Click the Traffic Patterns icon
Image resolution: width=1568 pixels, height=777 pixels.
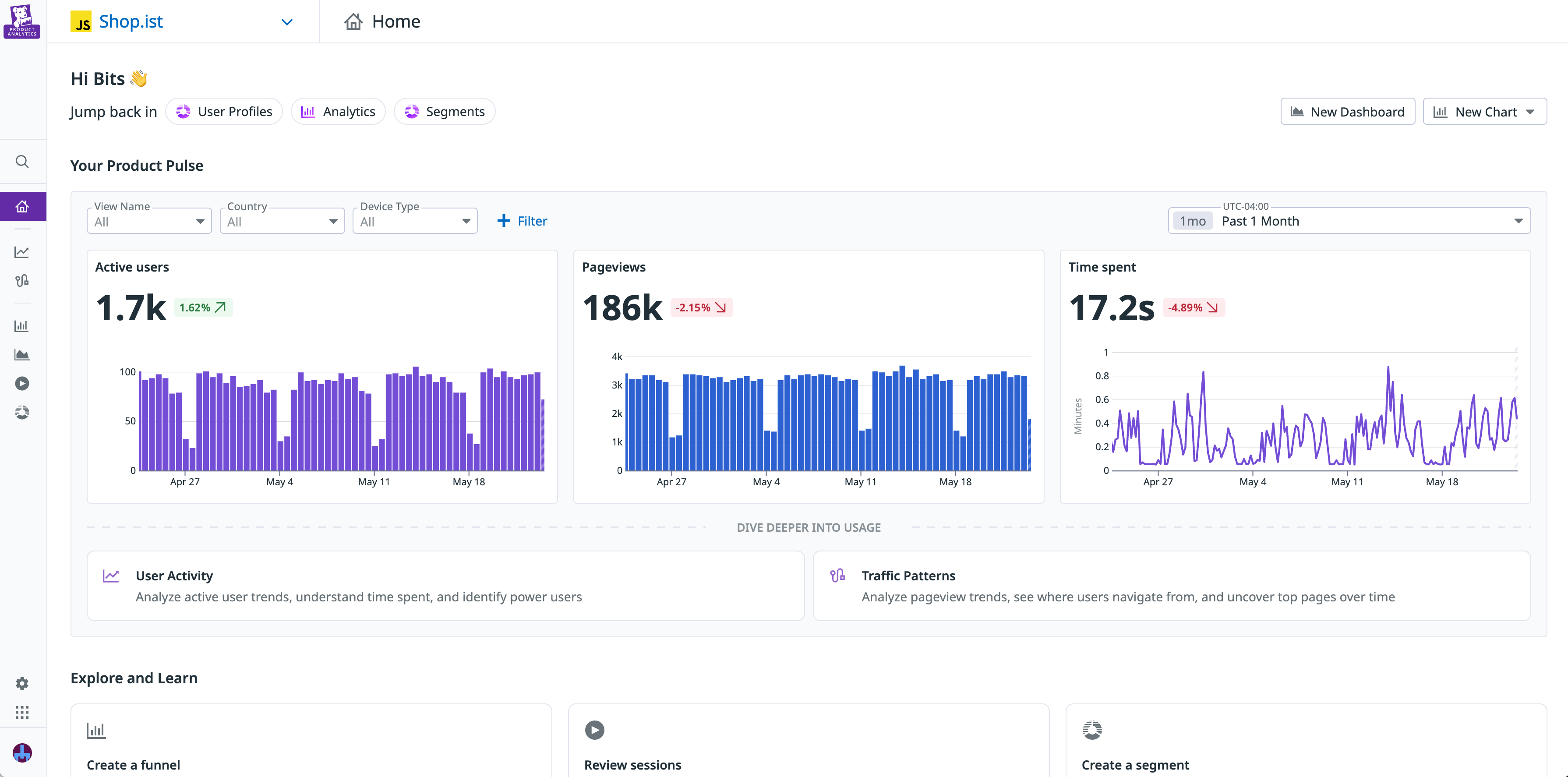point(837,576)
